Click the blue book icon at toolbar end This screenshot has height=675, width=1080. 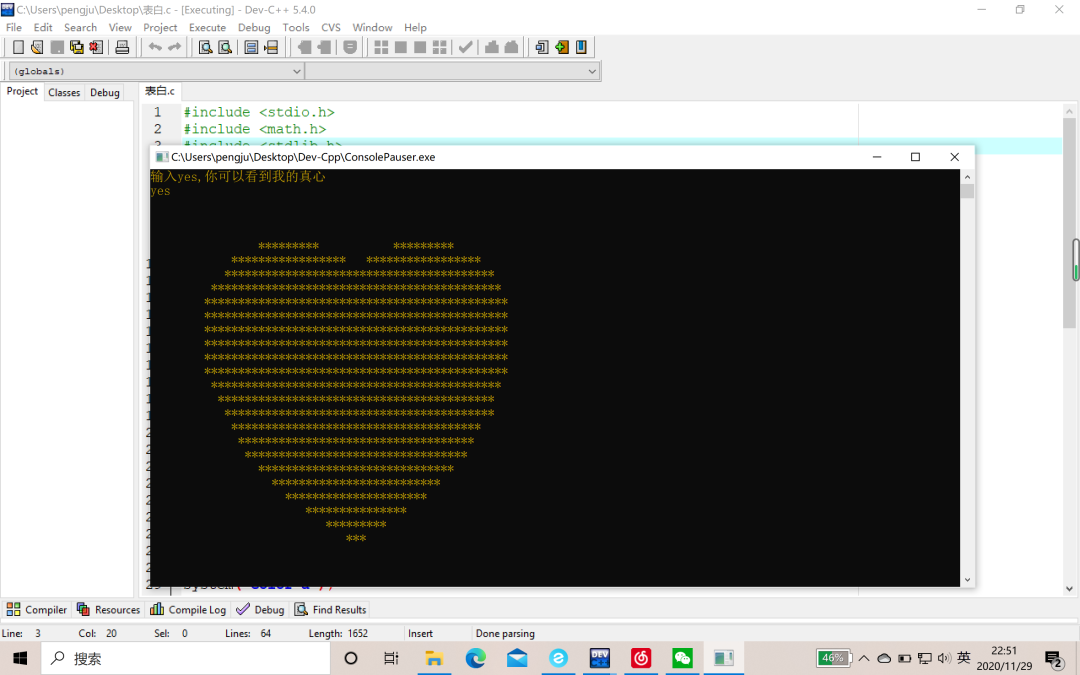point(581,47)
